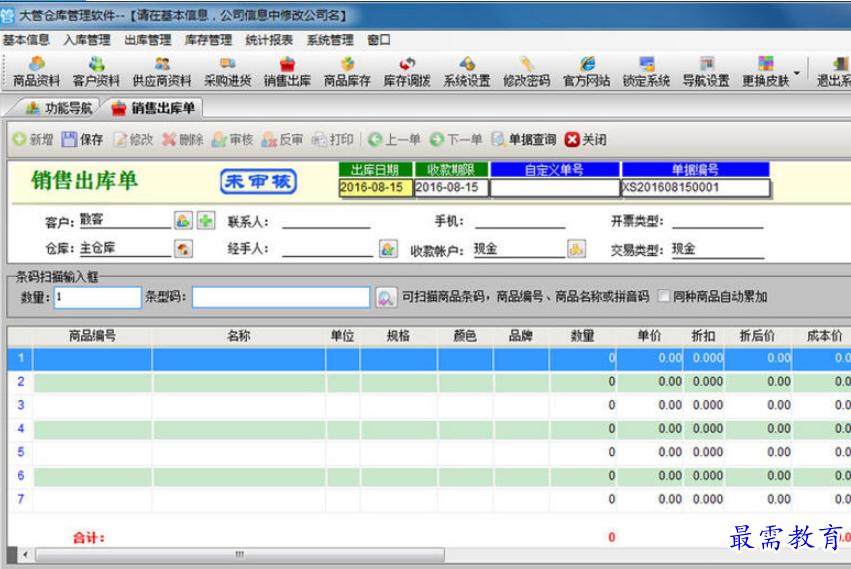Add new customer with green plus icon
The image size is (851, 569).
tap(206, 220)
